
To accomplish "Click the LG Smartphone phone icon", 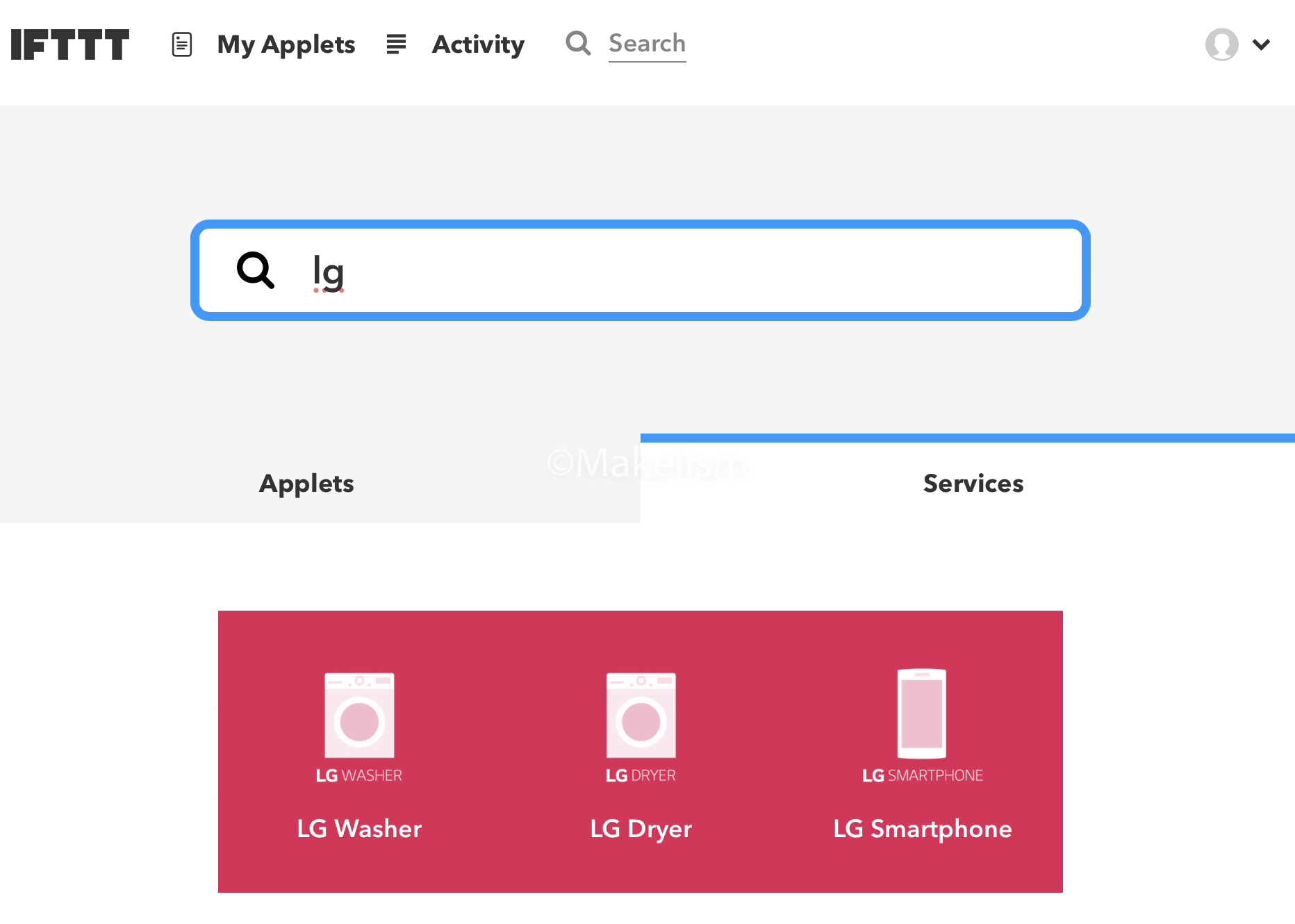I will pyautogui.click(x=922, y=713).
